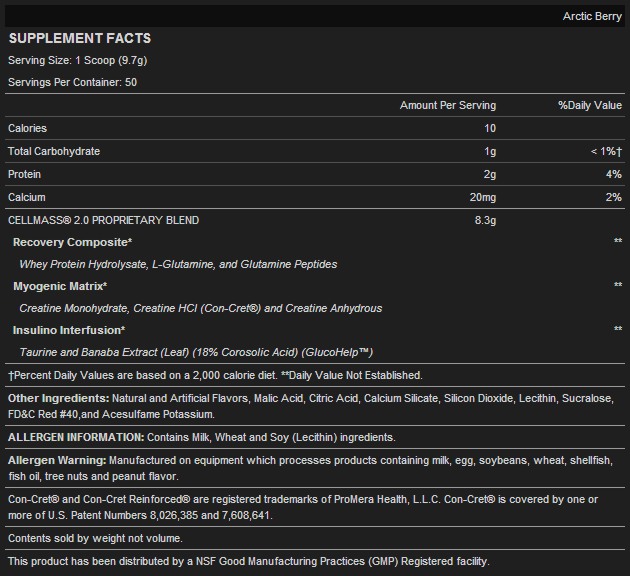Click the NSF Good Manufacturing Practices line
The width and height of the screenshot is (630, 576).
pyautogui.click(x=249, y=561)
